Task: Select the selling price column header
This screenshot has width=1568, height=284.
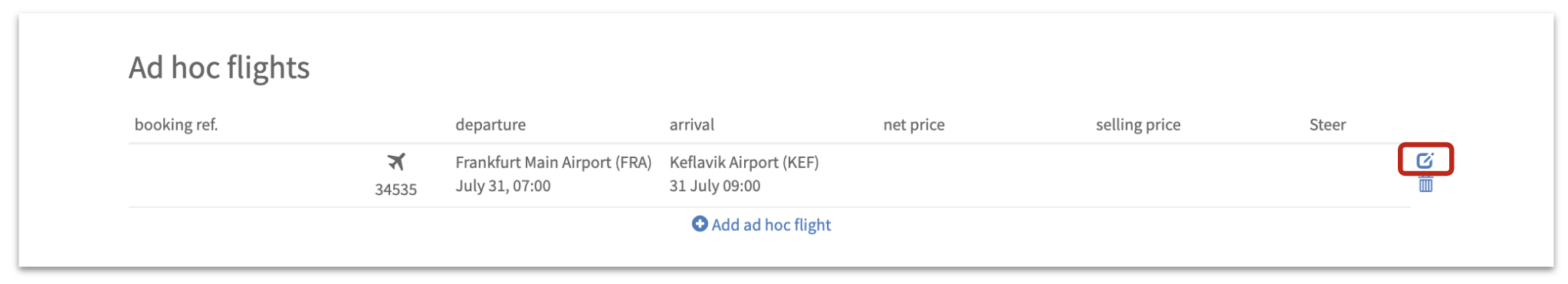Action: [x=1138, y=124]
